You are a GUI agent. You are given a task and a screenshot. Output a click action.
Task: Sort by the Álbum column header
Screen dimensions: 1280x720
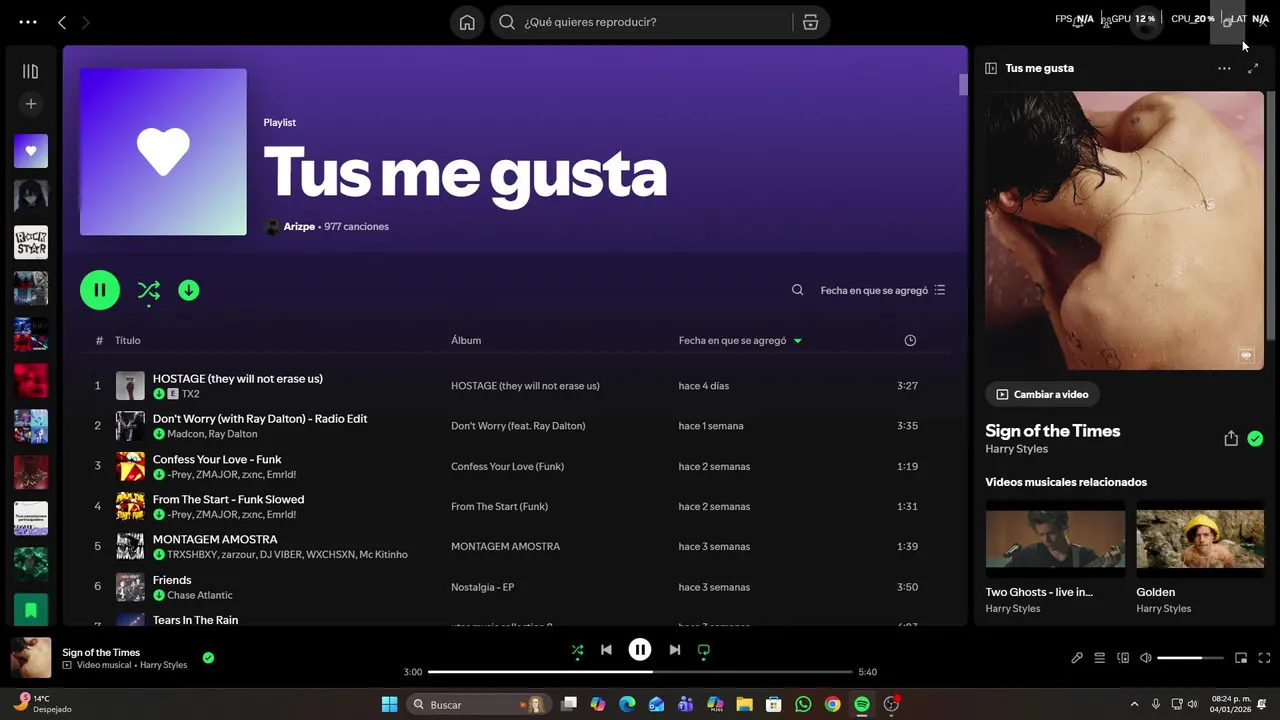point(466,340)
